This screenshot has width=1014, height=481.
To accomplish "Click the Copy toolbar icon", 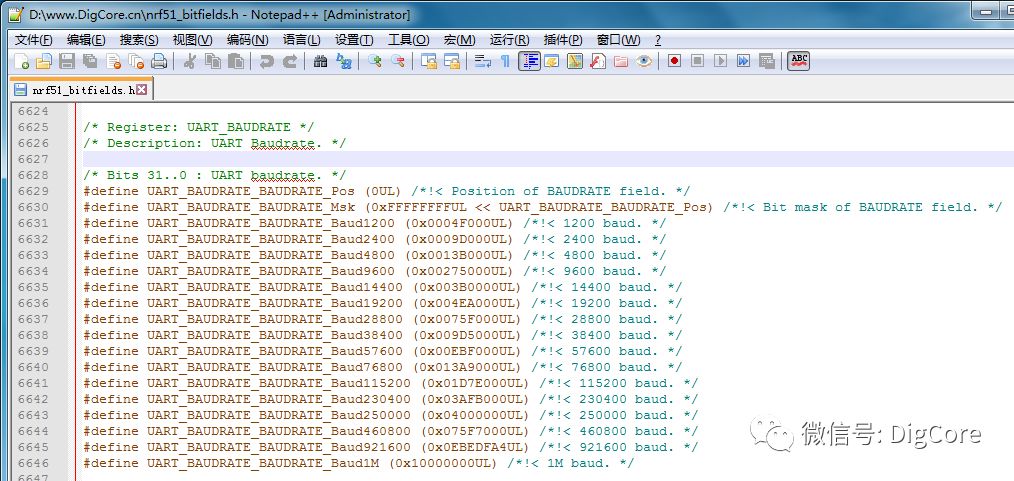I will (212, 61).
